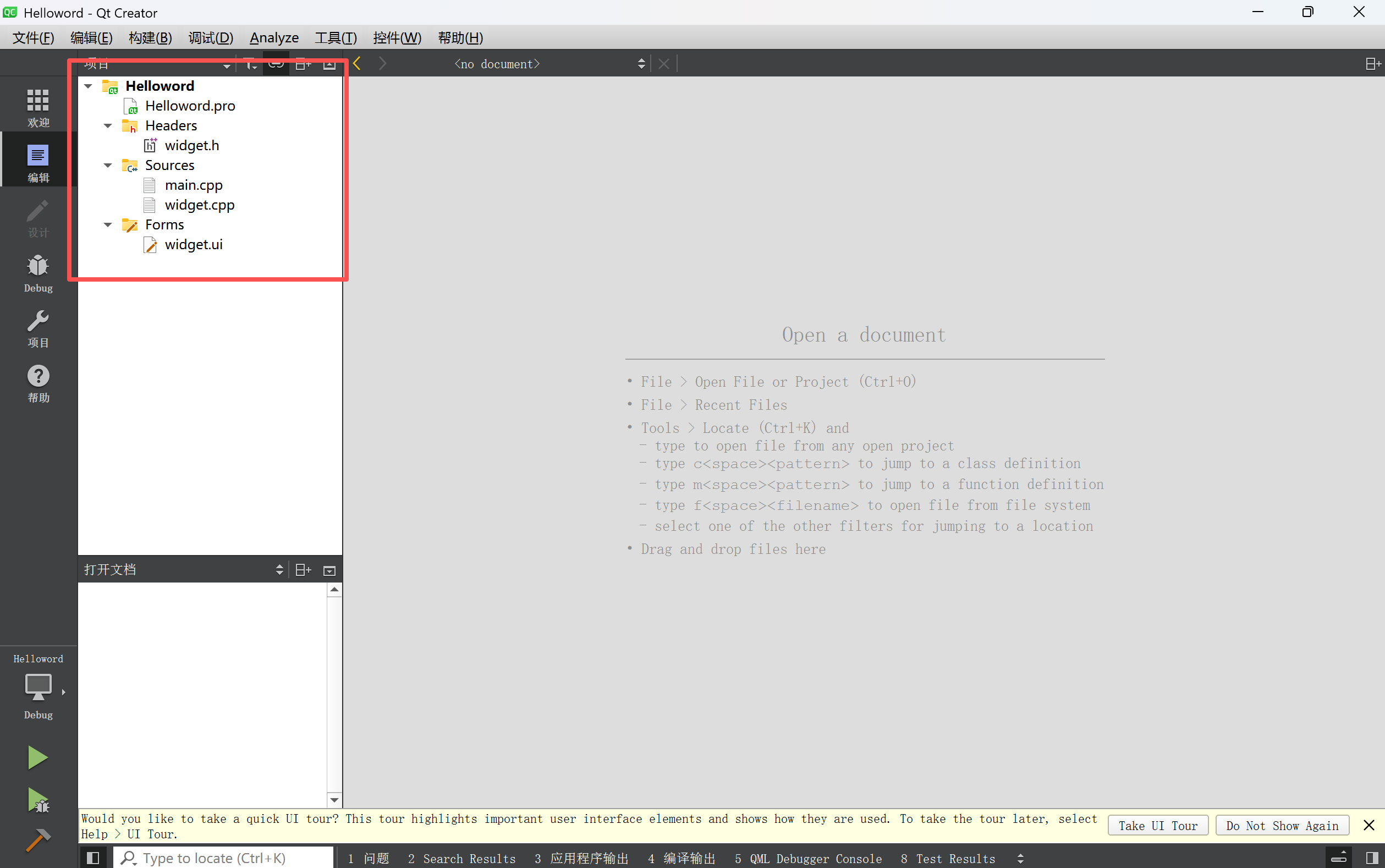The height and width of the screenshot is (868, 1385).
Task: Click the Open Documents scrollbar down arrow
Action: 334,800
